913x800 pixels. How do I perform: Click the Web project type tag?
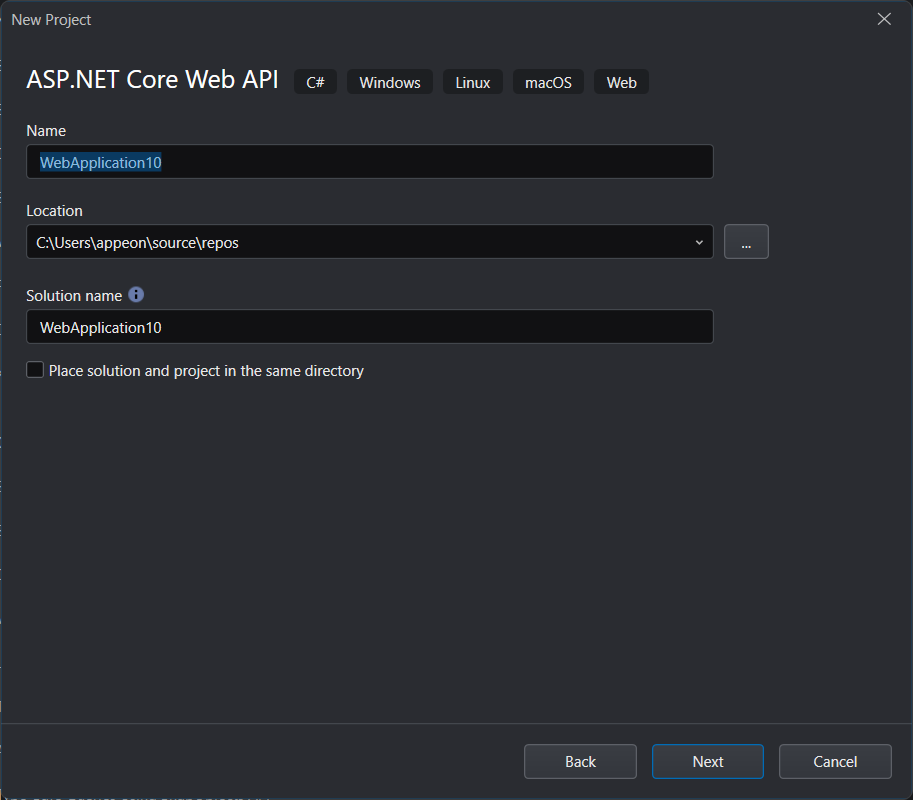click(621, 82)
